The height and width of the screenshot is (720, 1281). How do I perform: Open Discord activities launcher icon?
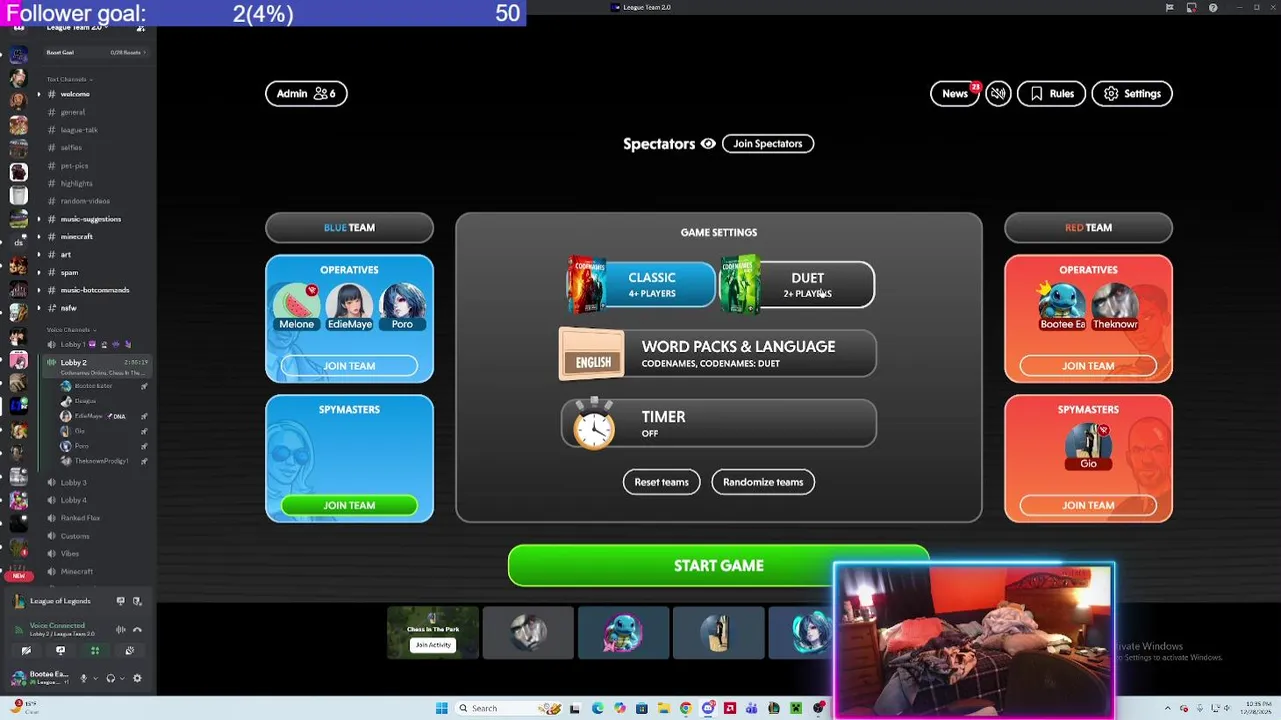pyautogui.click(x=95, y=651)
